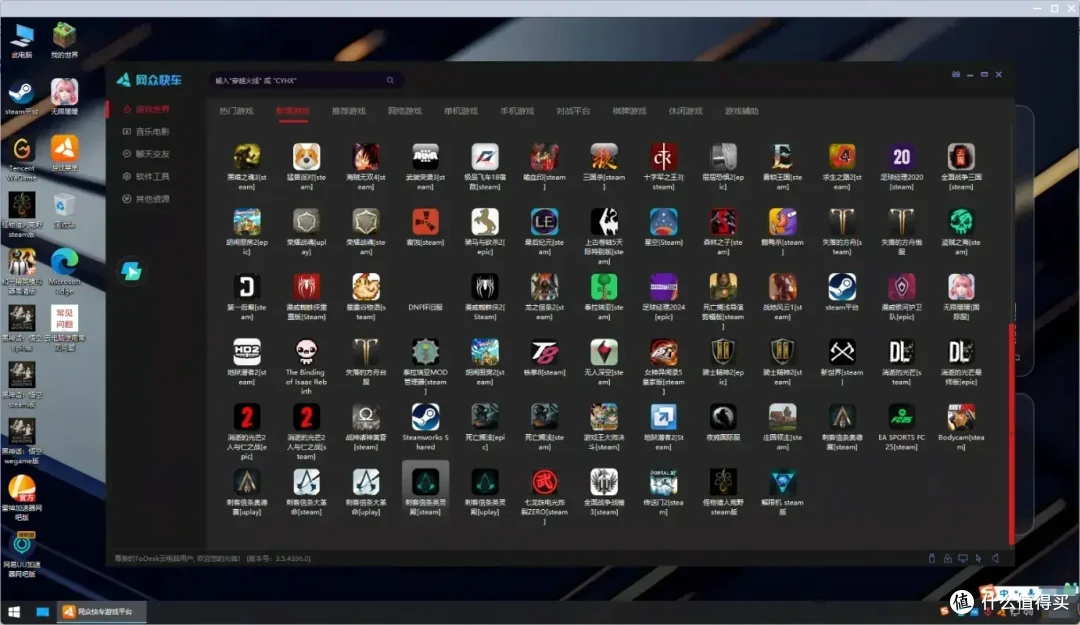Open the Bodycam steam game
Screen dimensions: 1080x625
[x=961, y=416]
